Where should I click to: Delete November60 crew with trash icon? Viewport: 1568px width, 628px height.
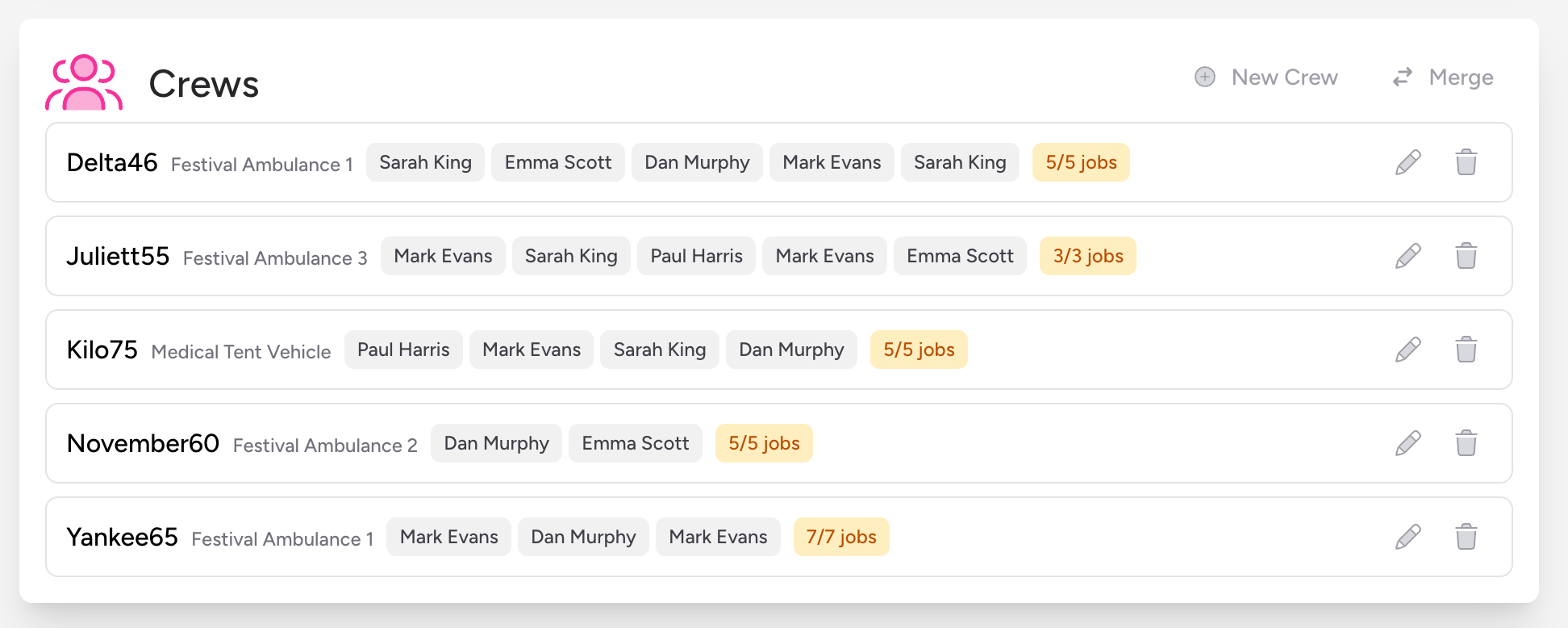1466,443
